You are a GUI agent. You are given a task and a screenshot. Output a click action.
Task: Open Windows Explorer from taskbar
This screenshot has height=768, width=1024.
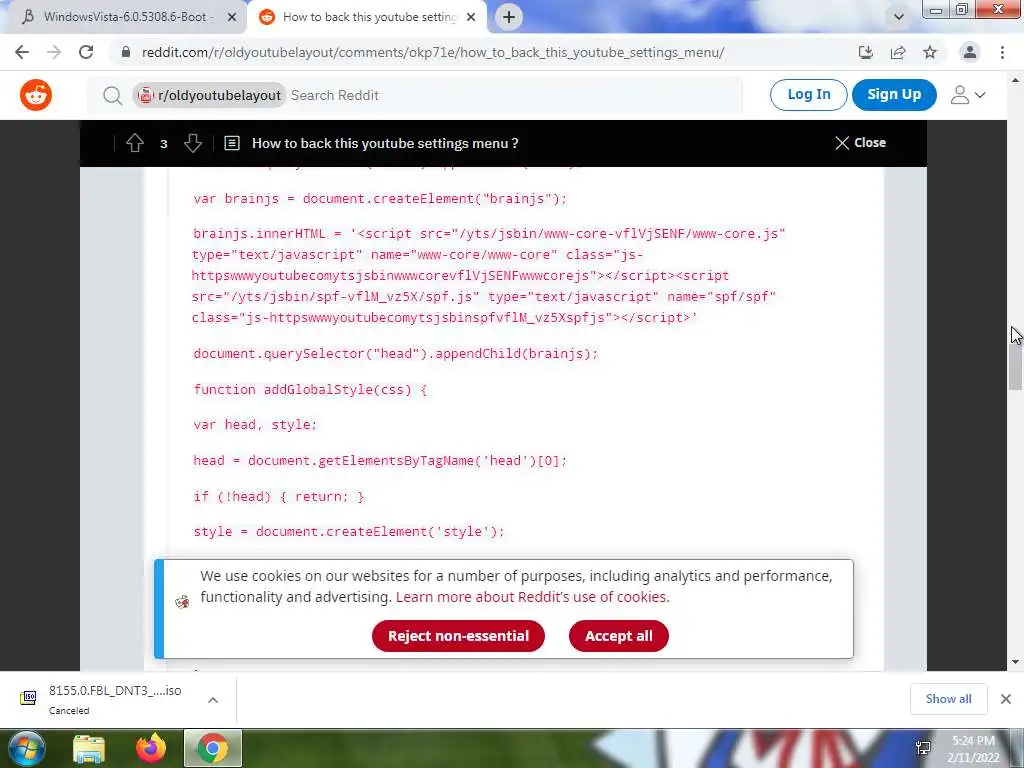pyautogui.click(x=89, y=748)
